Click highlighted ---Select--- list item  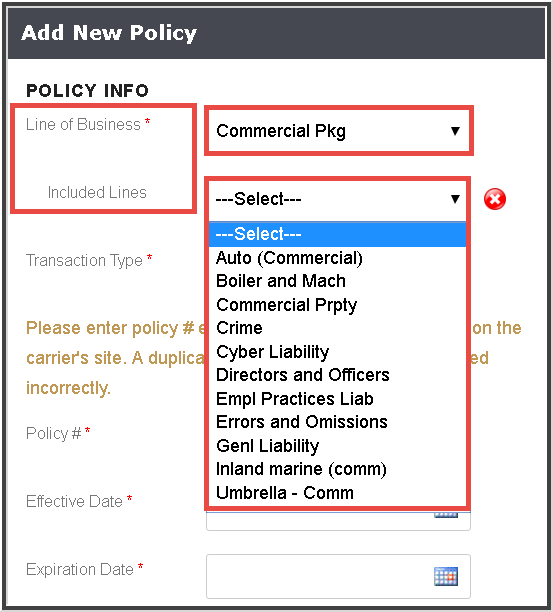(337, 234)
